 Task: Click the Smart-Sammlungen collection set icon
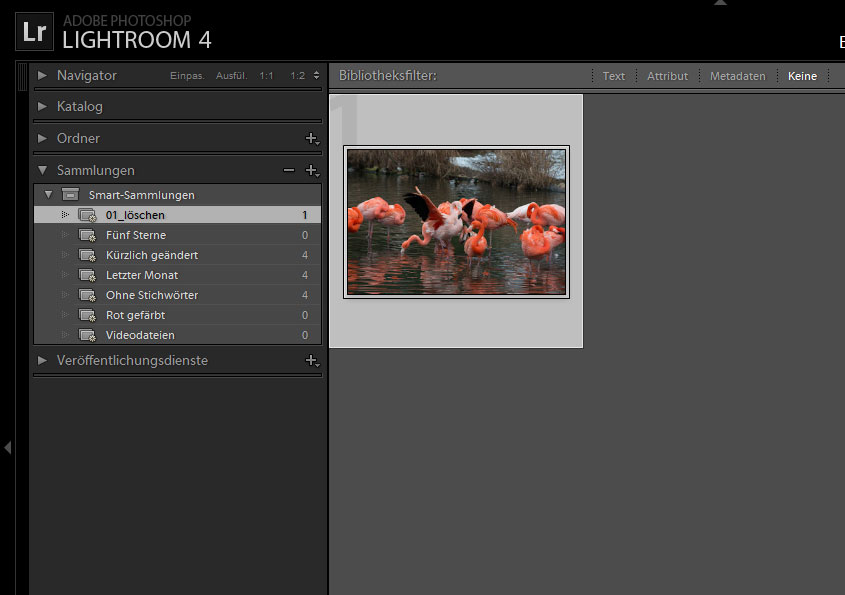70,195
